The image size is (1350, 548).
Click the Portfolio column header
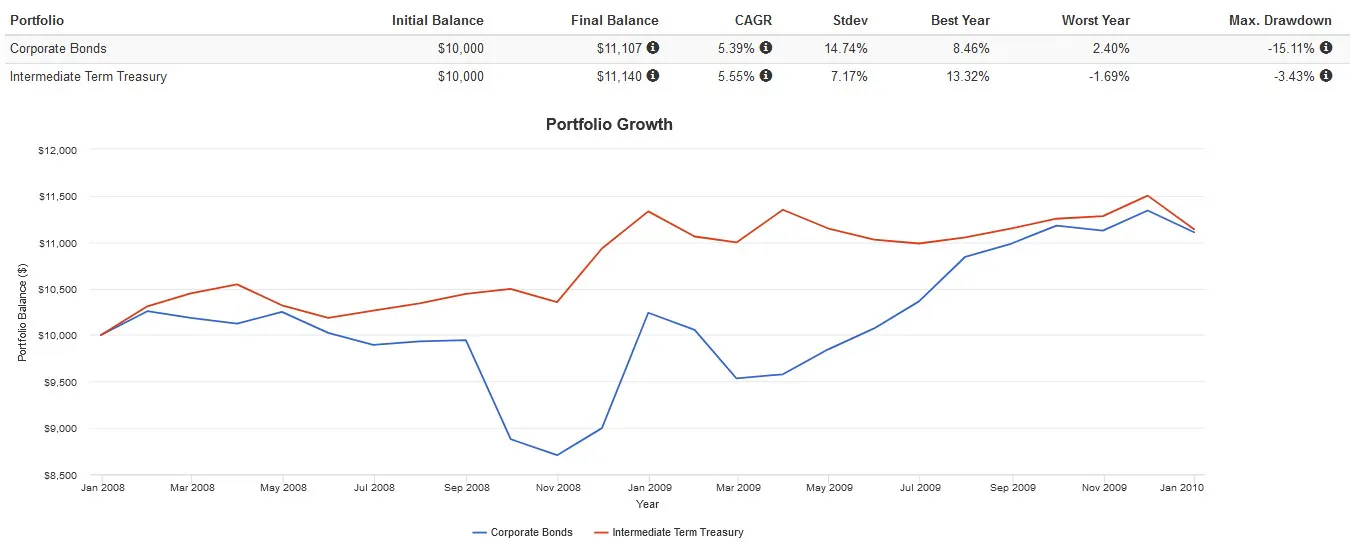click(x=38, y=20)
